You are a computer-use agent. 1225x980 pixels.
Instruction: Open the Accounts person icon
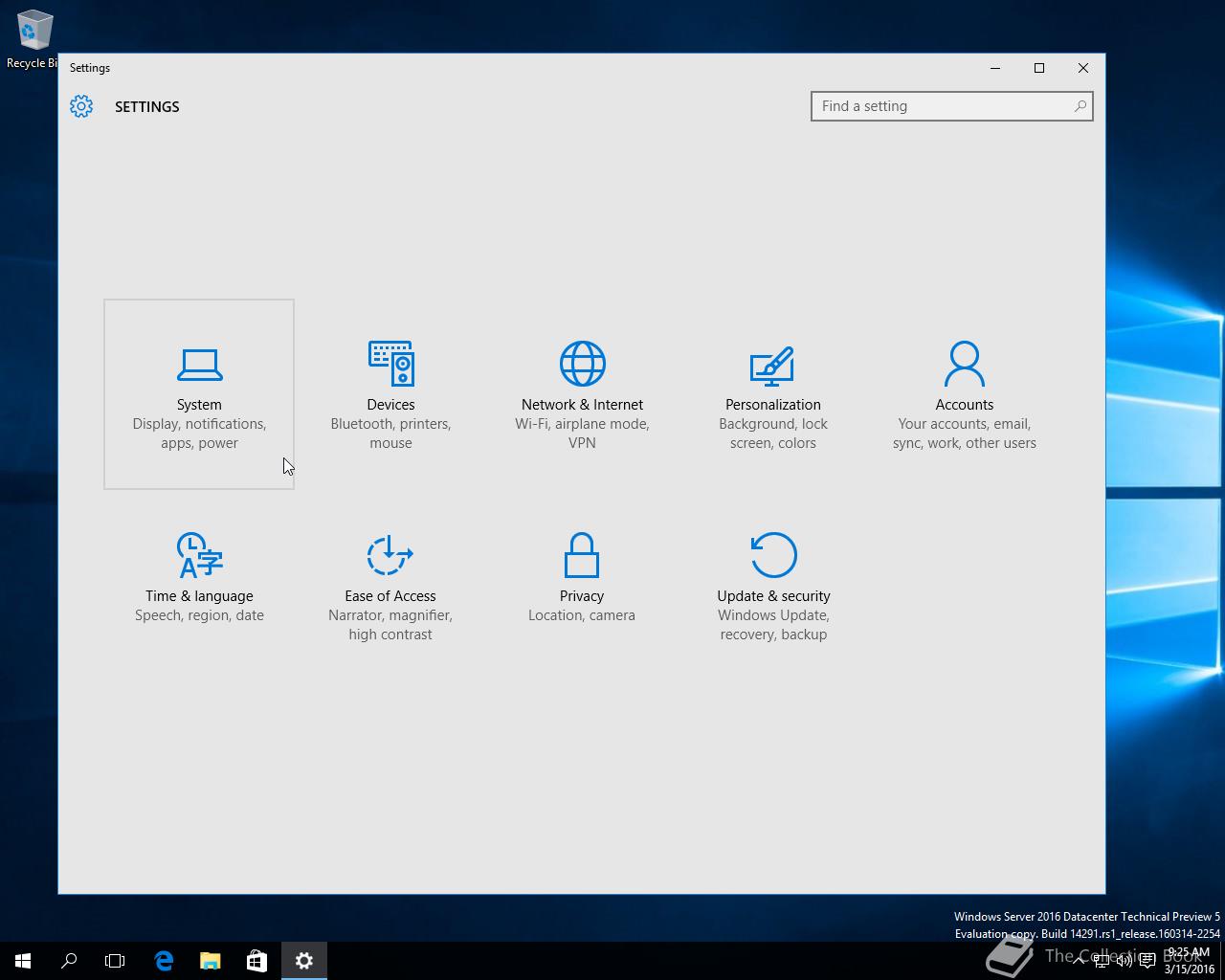[x=964, y=364]
